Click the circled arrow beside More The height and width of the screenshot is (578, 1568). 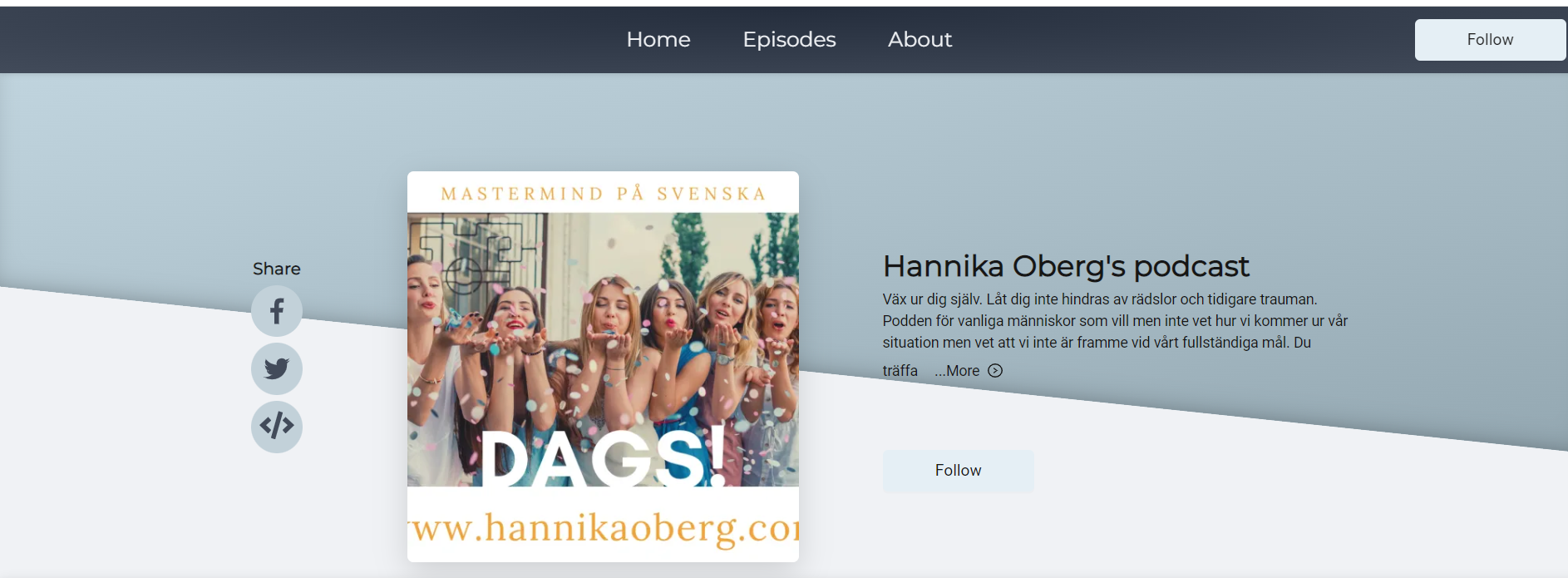[995, 371]
